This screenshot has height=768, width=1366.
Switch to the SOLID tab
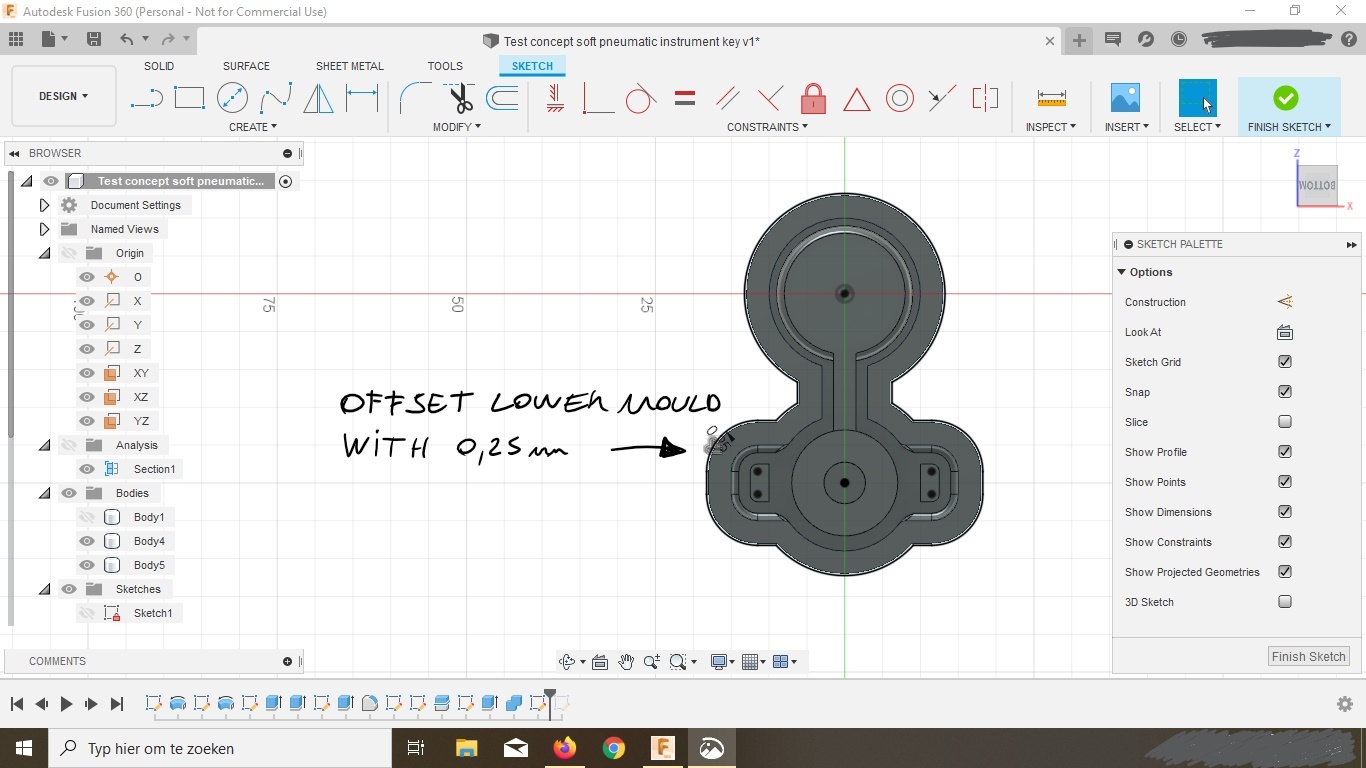coord(159,66)
